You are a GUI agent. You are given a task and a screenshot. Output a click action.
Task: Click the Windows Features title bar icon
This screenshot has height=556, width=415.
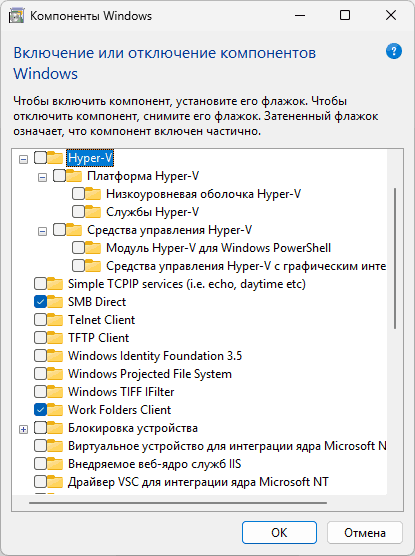[x=16, y=16]
